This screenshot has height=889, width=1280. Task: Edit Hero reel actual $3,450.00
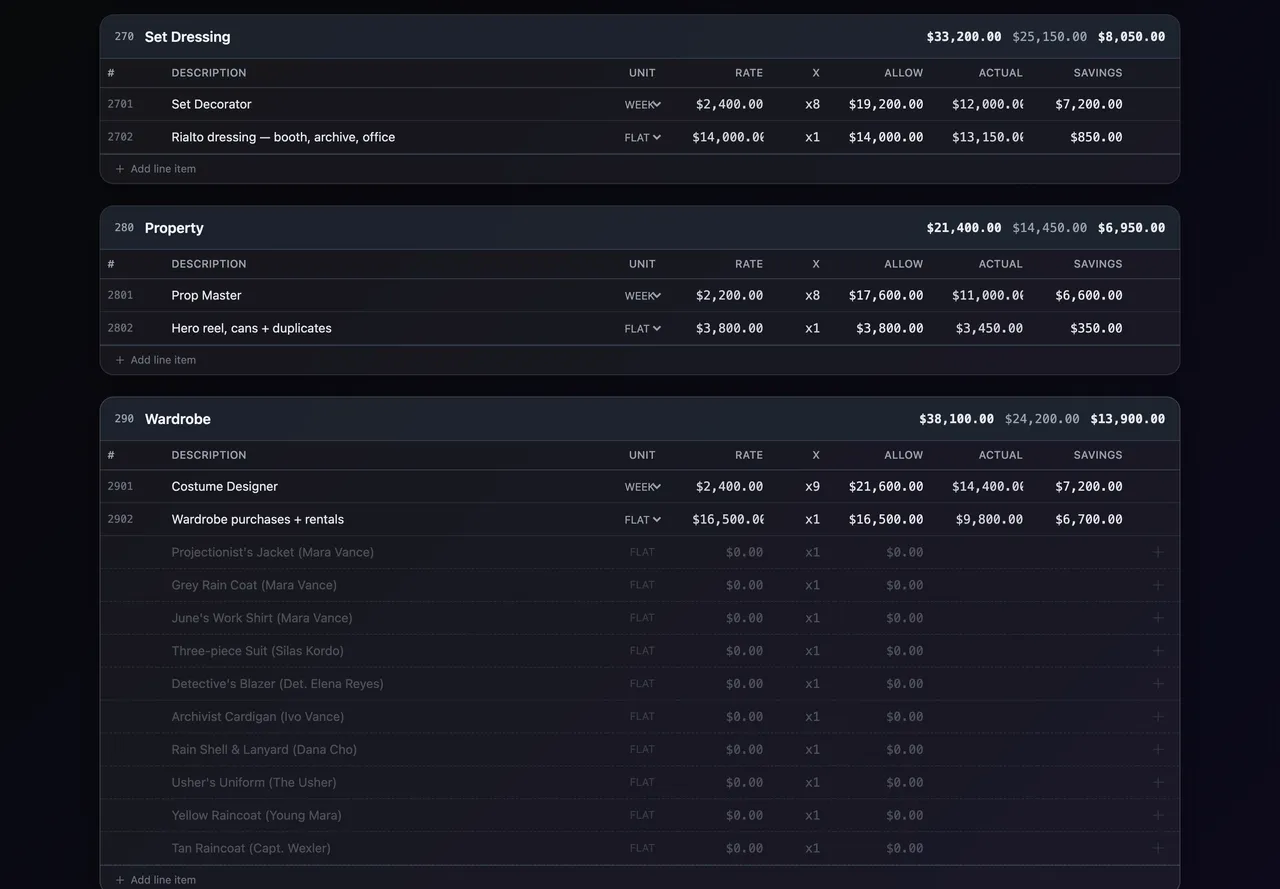pos(987,328)
